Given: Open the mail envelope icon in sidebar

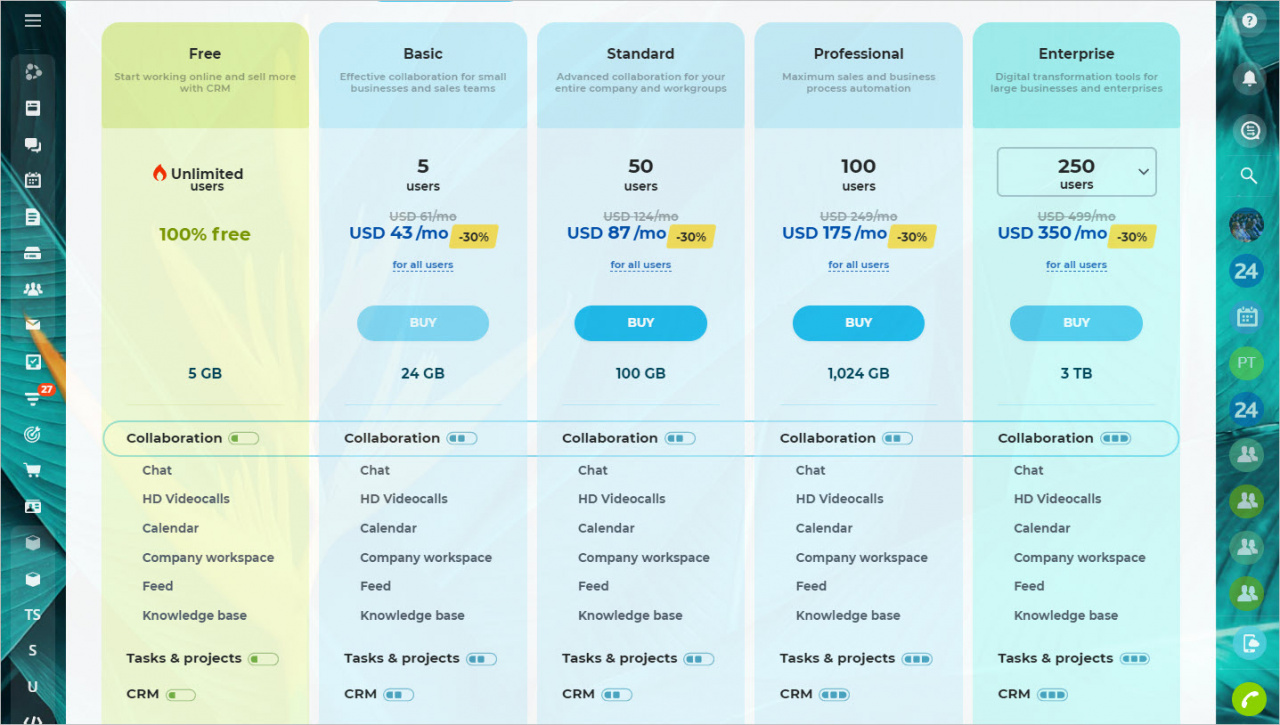Looking at the screenshot, I should [x=33, y=325].
